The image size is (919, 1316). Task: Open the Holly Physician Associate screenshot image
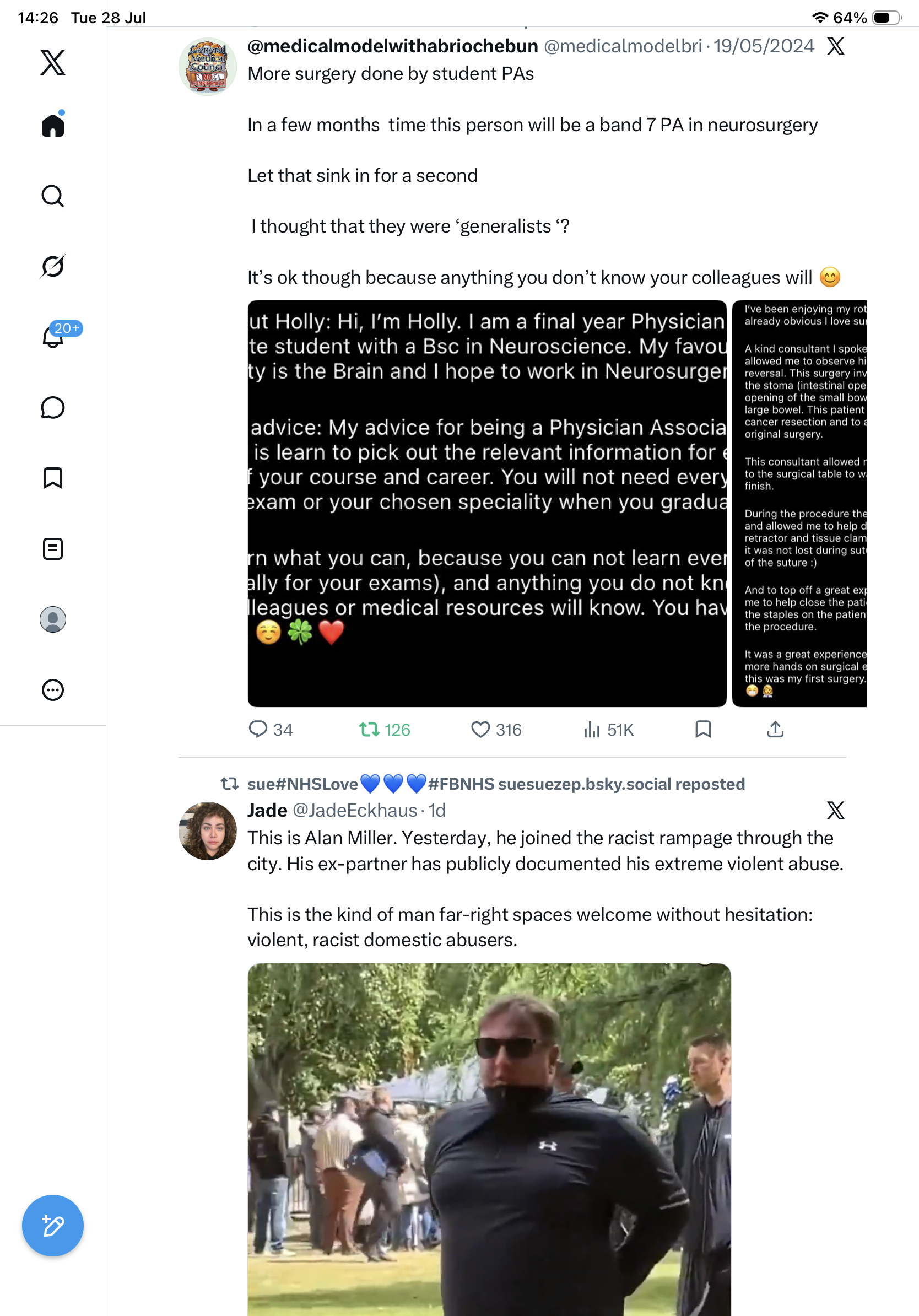pyautogui.click(x=487, y=503)
